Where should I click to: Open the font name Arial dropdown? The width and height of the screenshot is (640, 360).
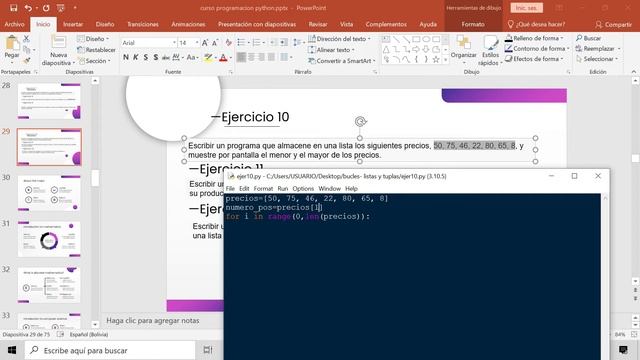click(174, 42)
